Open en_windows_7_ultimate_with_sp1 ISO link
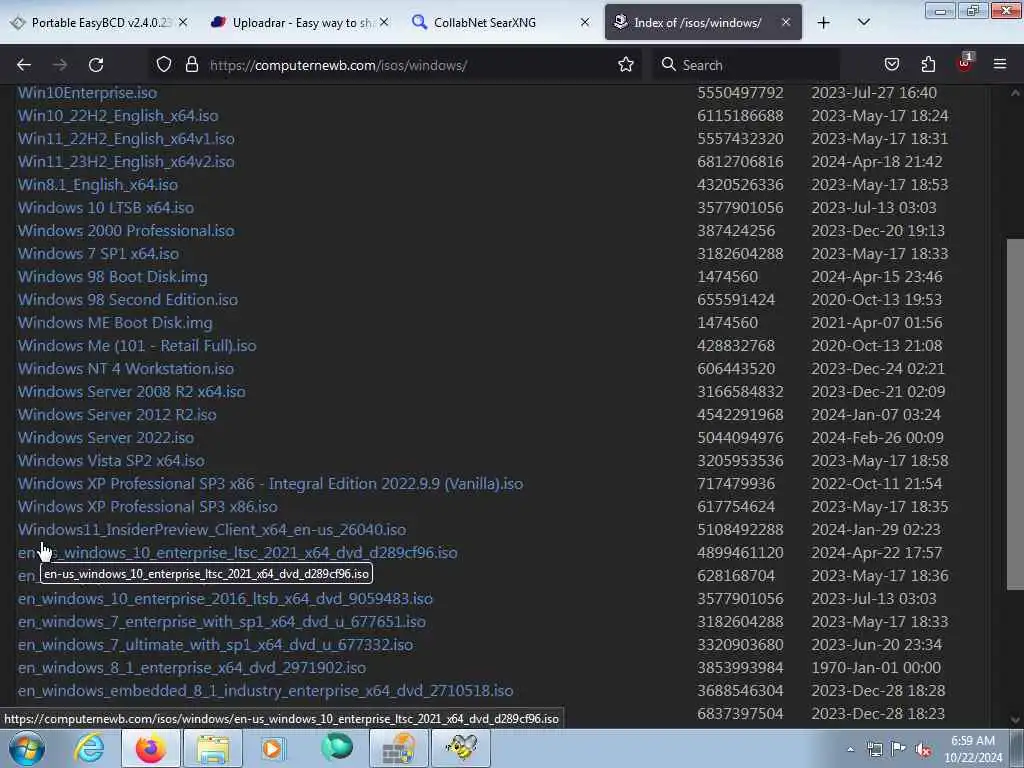 [x=216, y=645]
